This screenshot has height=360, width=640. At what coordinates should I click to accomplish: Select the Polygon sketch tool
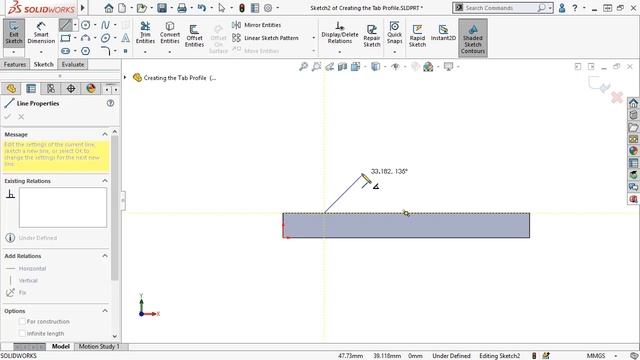tap(85, 51)
